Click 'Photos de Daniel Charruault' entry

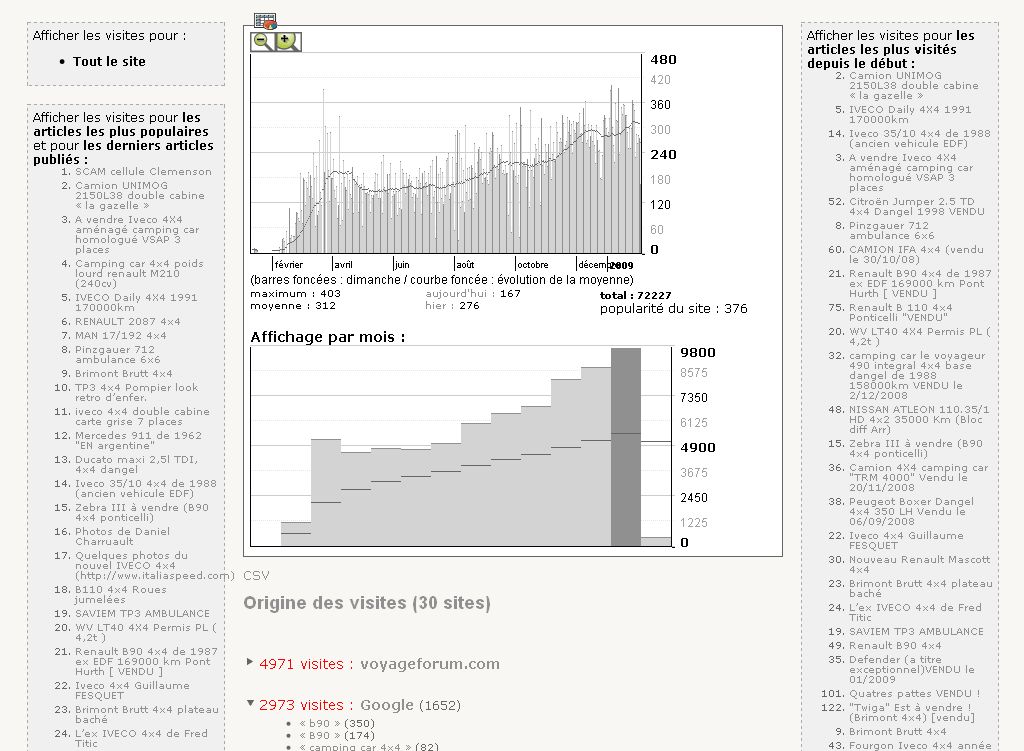pyautogui.click(x=122, y=537)
